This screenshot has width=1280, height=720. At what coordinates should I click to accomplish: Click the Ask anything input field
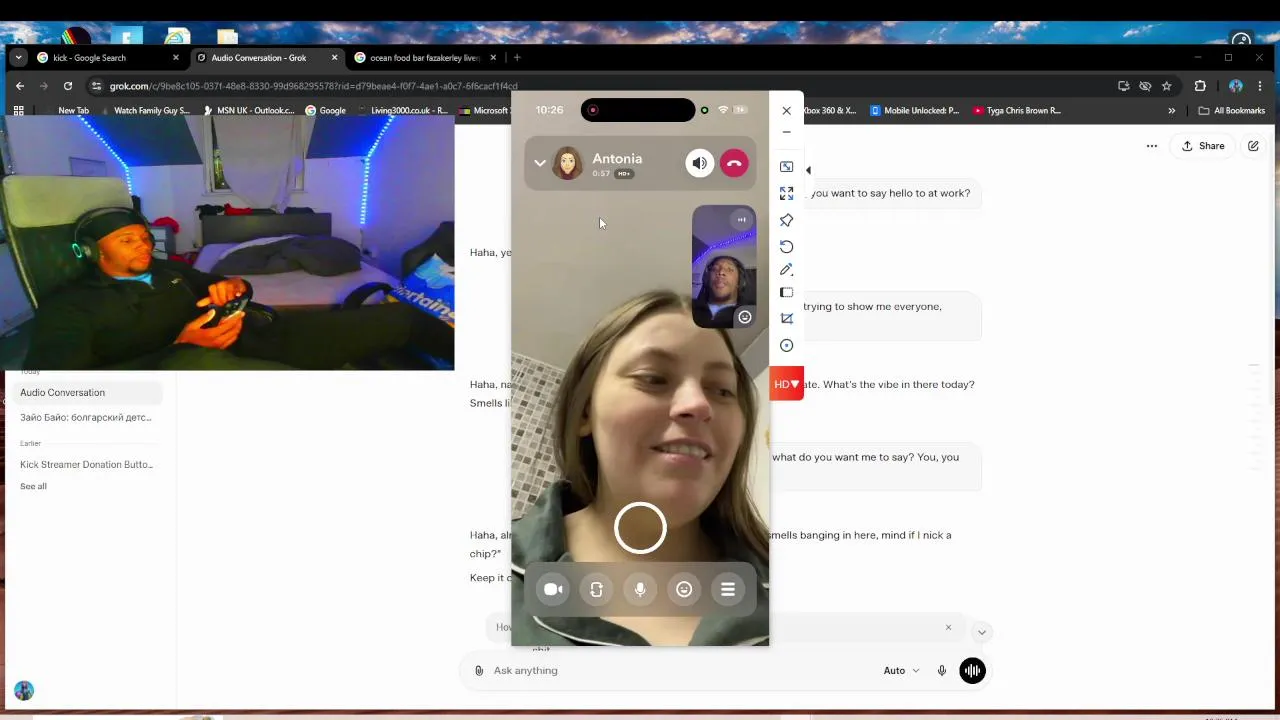(680, 671)
